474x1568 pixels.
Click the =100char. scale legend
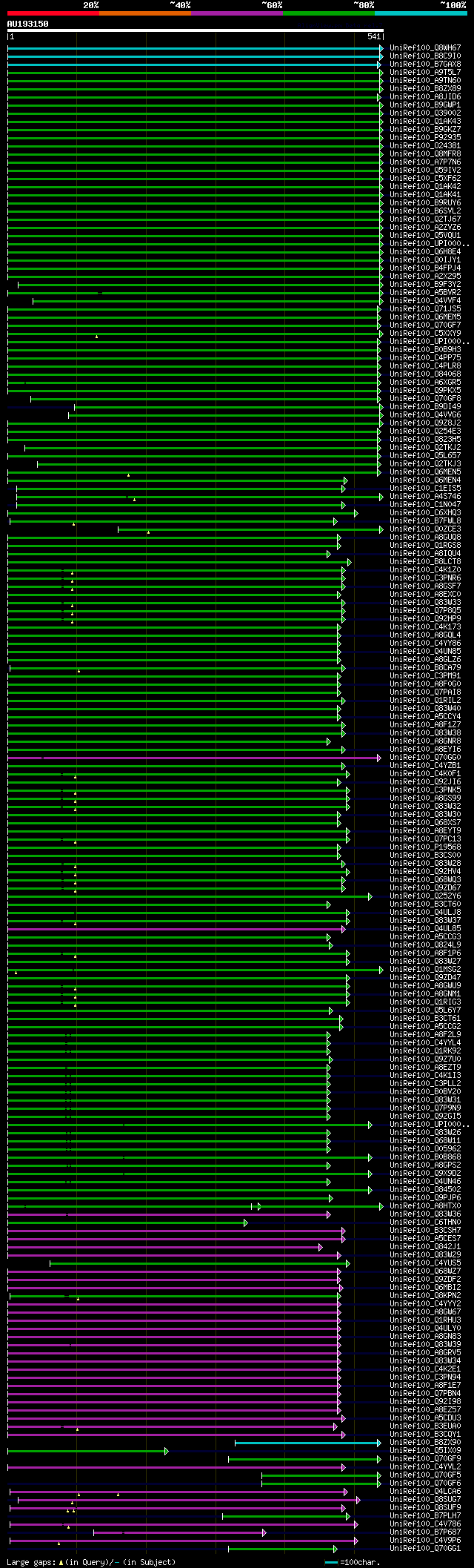[353, 1562]
